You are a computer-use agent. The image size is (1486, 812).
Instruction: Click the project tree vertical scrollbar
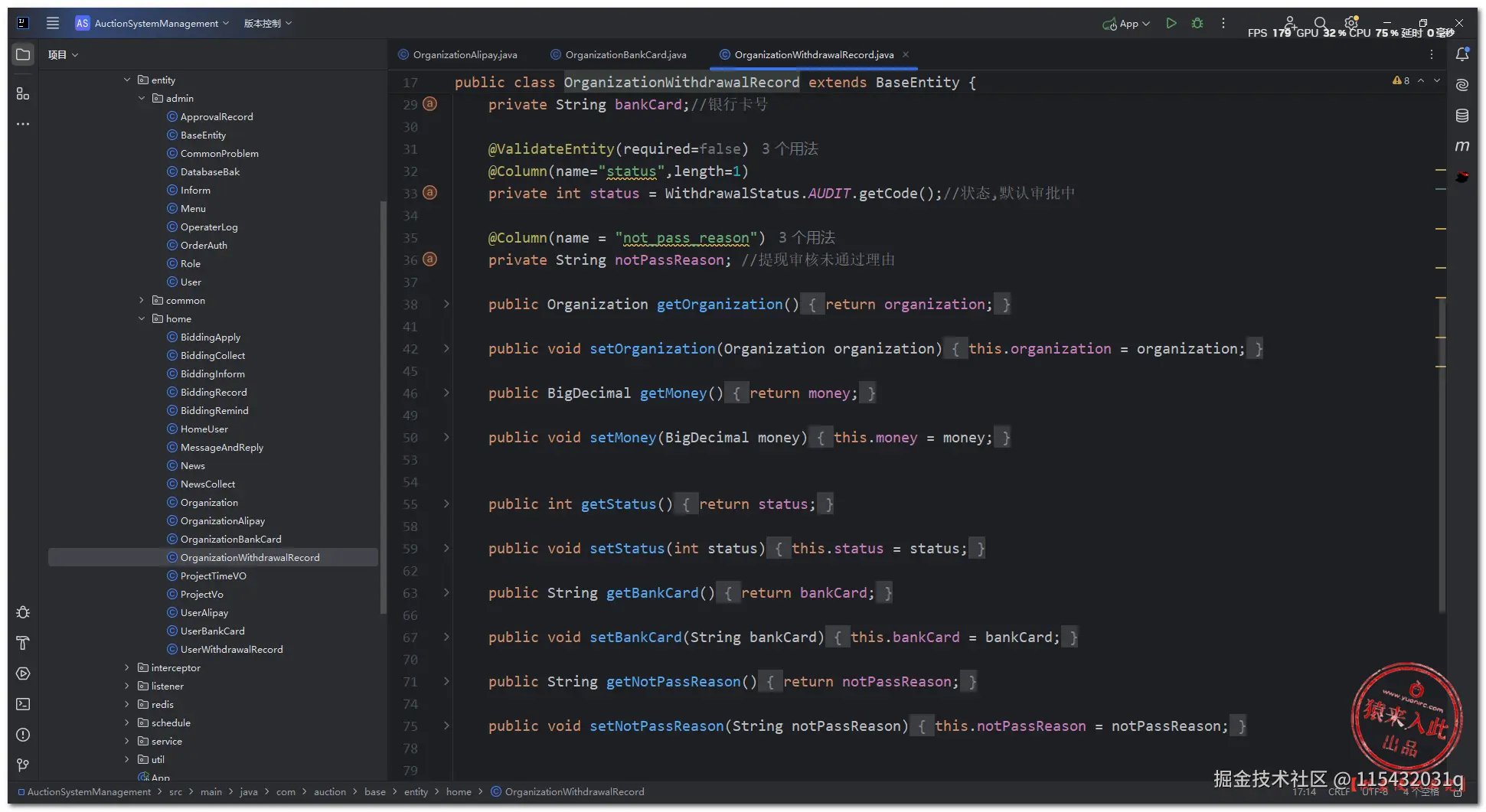(x=383, y=406)
